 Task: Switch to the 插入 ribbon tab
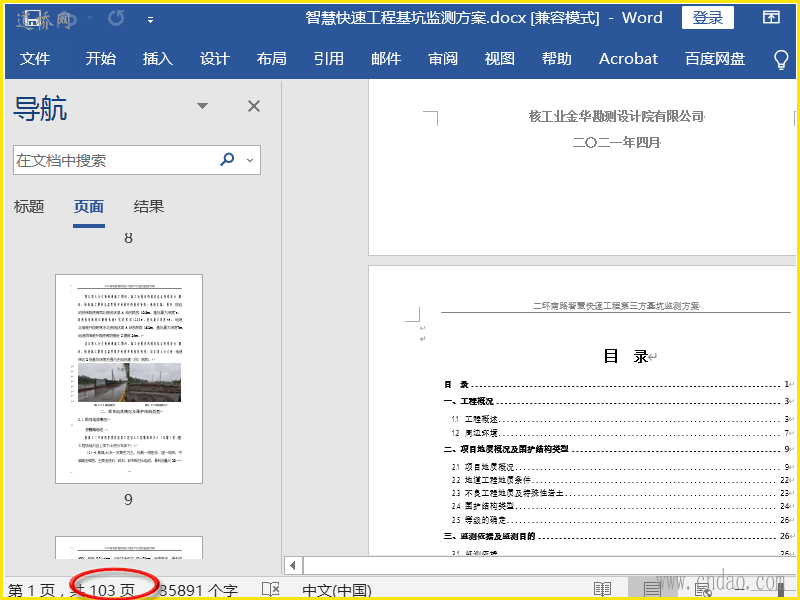(158, 59)
